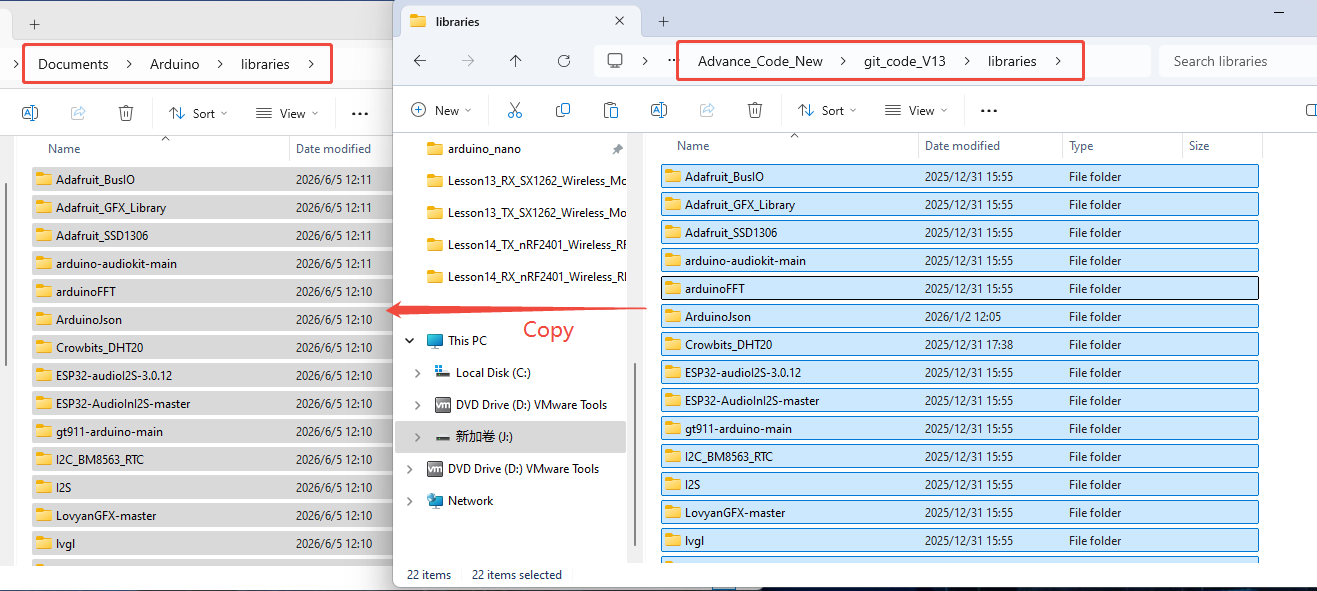The width and height of the screenshot is (1317, 591).
Task: Click the navigation pane vertical scrollbar
Action: (634, 452)
